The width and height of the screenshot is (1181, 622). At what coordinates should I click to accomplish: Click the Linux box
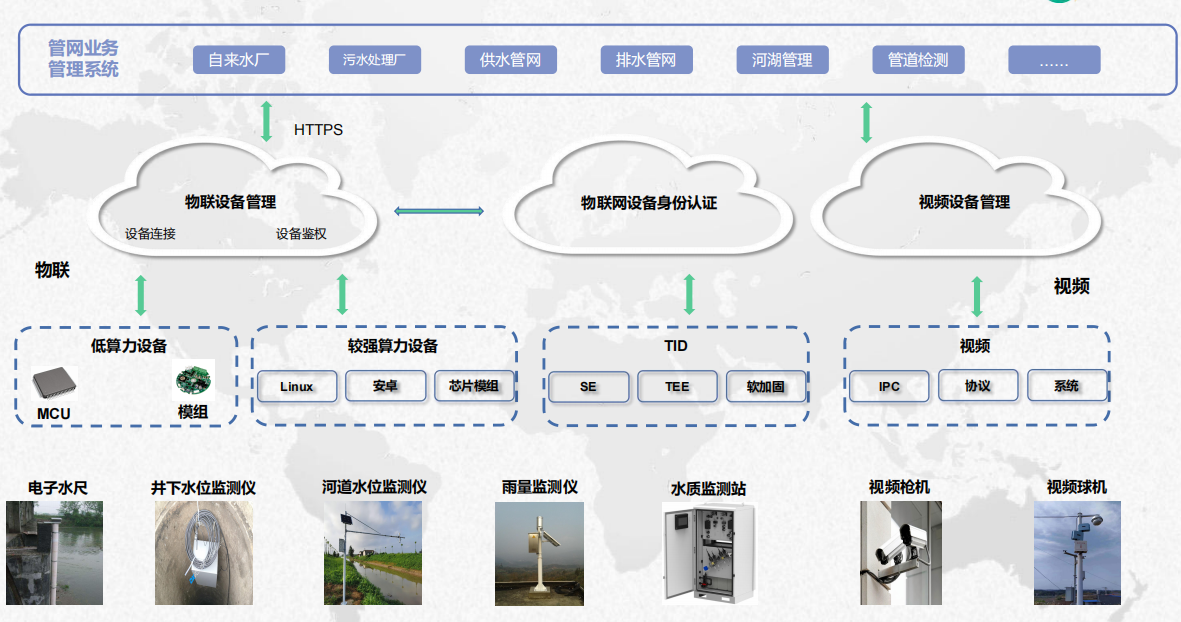point(297,386)
